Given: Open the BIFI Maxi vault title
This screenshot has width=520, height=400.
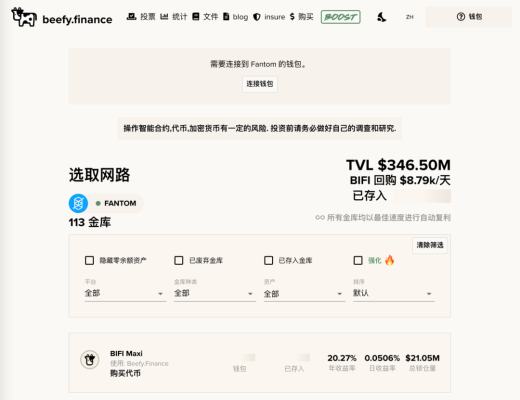Looking at the screenshot, I should point(126,353).
